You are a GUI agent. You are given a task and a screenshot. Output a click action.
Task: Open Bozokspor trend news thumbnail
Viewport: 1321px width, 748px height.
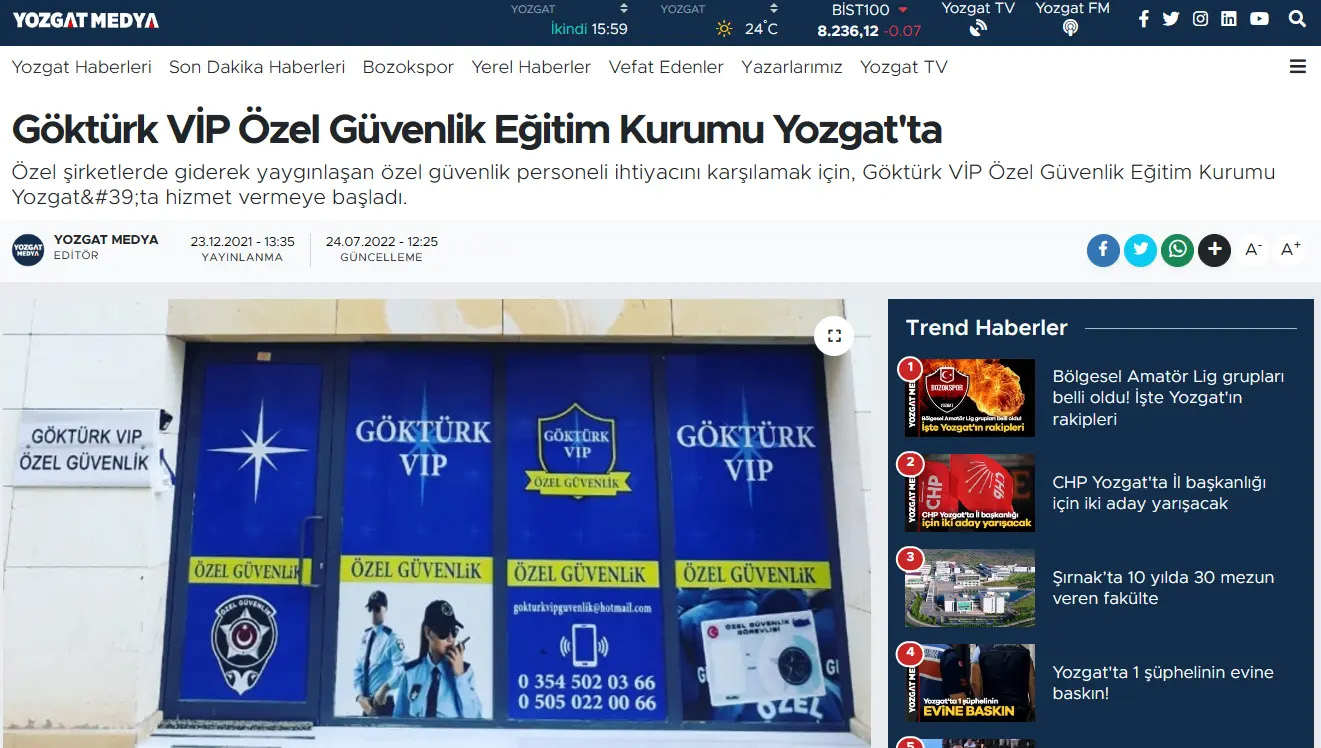(970, 398)
